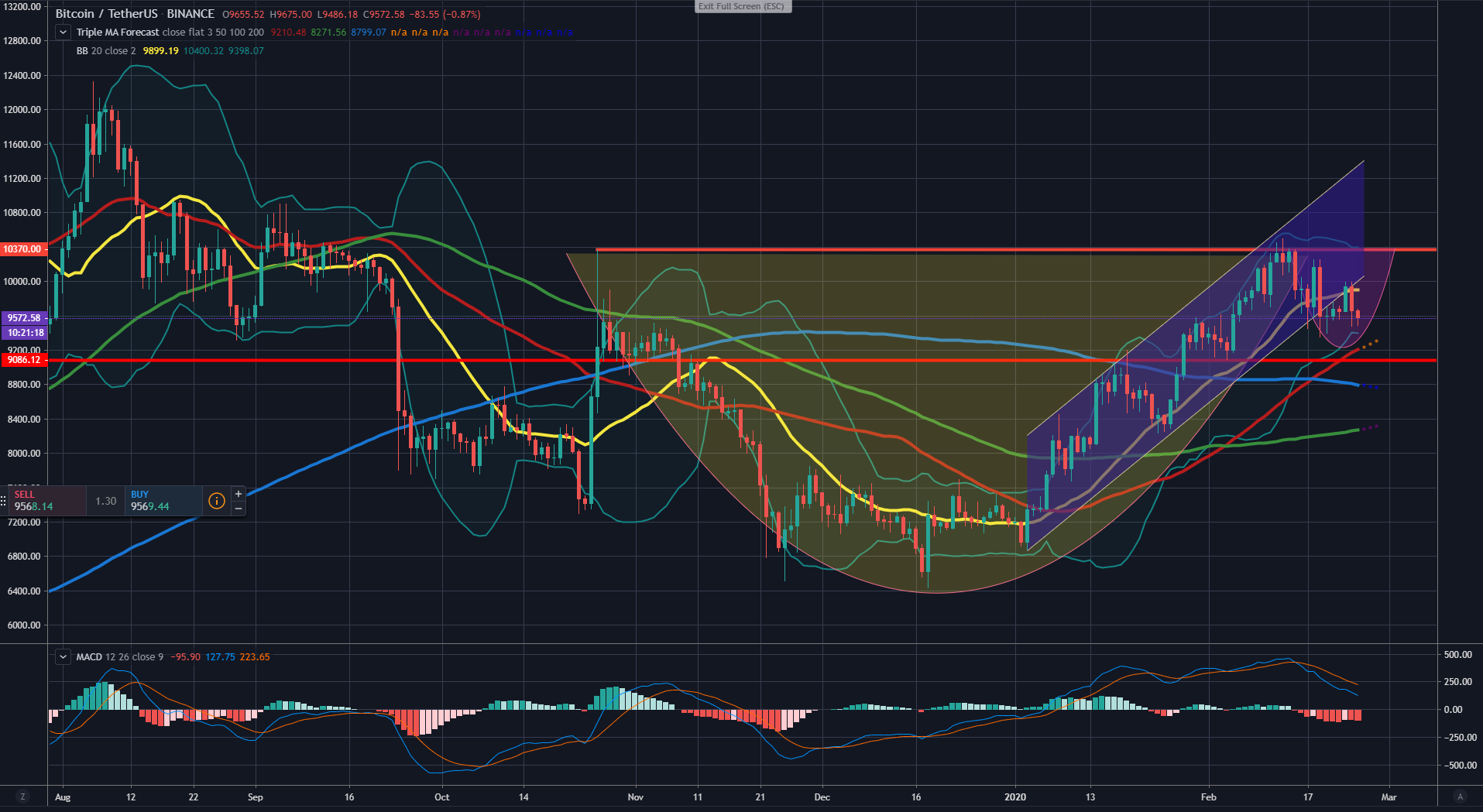The width and height of the screenshot is (1483, 812).
Task: Collapse the MACD indicator legend
Action: click(63, 657)
